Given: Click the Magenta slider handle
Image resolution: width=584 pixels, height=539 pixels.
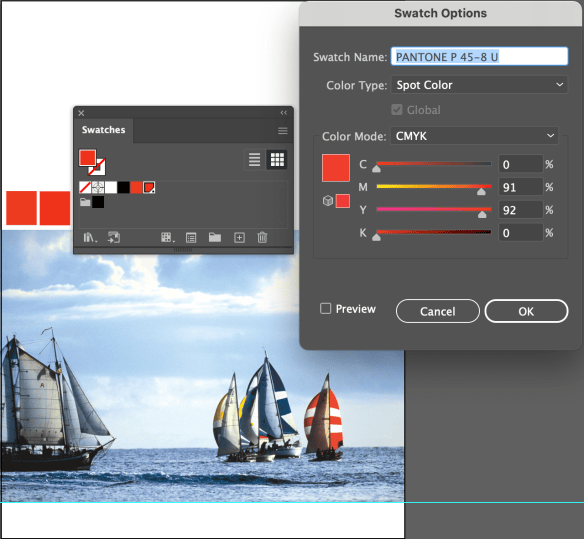Looking at the screenshot, I should point(481,192).
